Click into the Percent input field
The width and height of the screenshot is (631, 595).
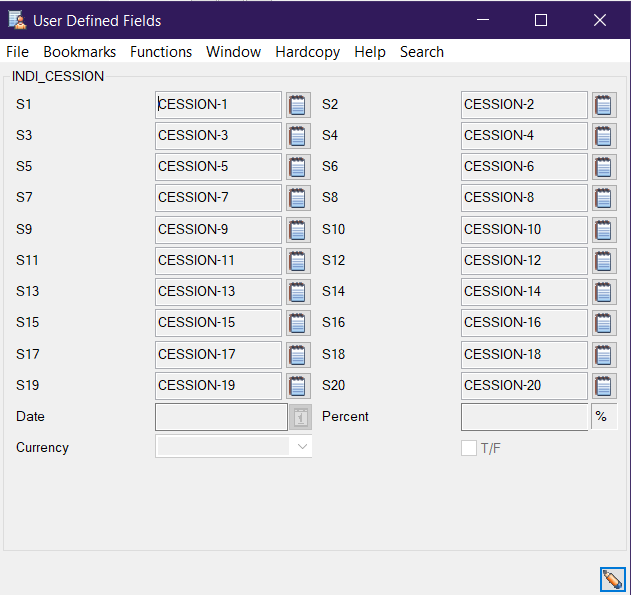coord(524,417)
